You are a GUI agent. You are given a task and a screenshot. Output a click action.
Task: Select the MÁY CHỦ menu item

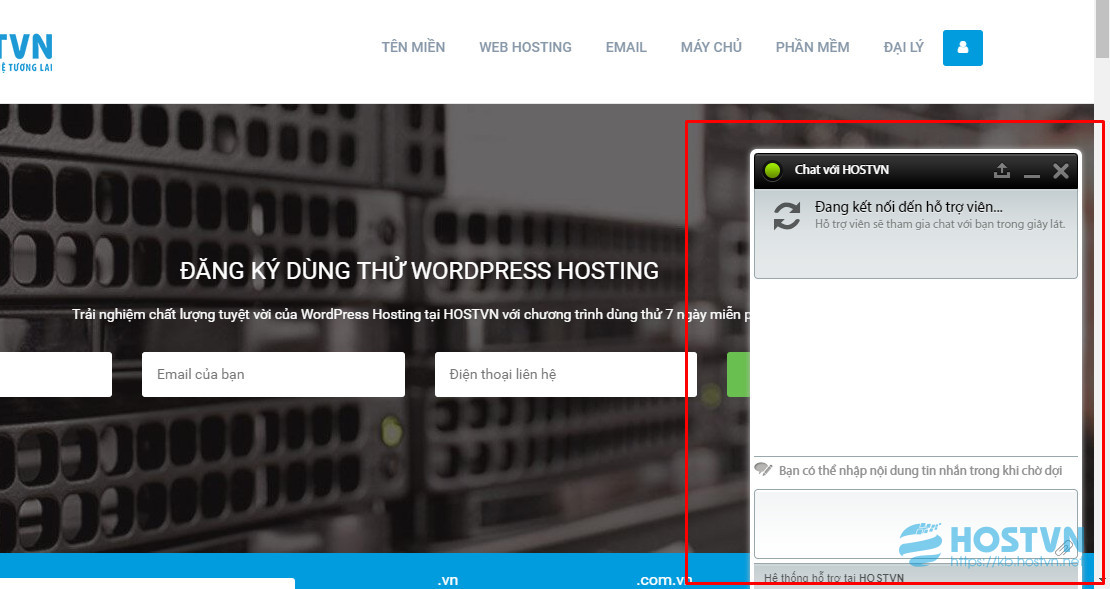coord(711,47)
